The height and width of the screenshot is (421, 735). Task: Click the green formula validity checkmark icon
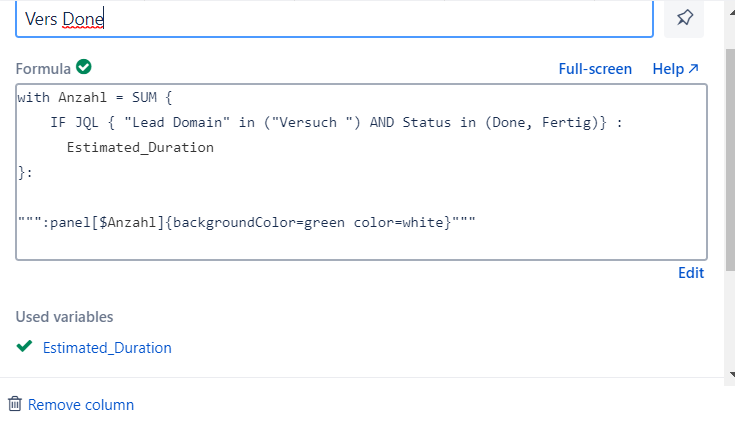pyautogui.click(x=84, y=68)
